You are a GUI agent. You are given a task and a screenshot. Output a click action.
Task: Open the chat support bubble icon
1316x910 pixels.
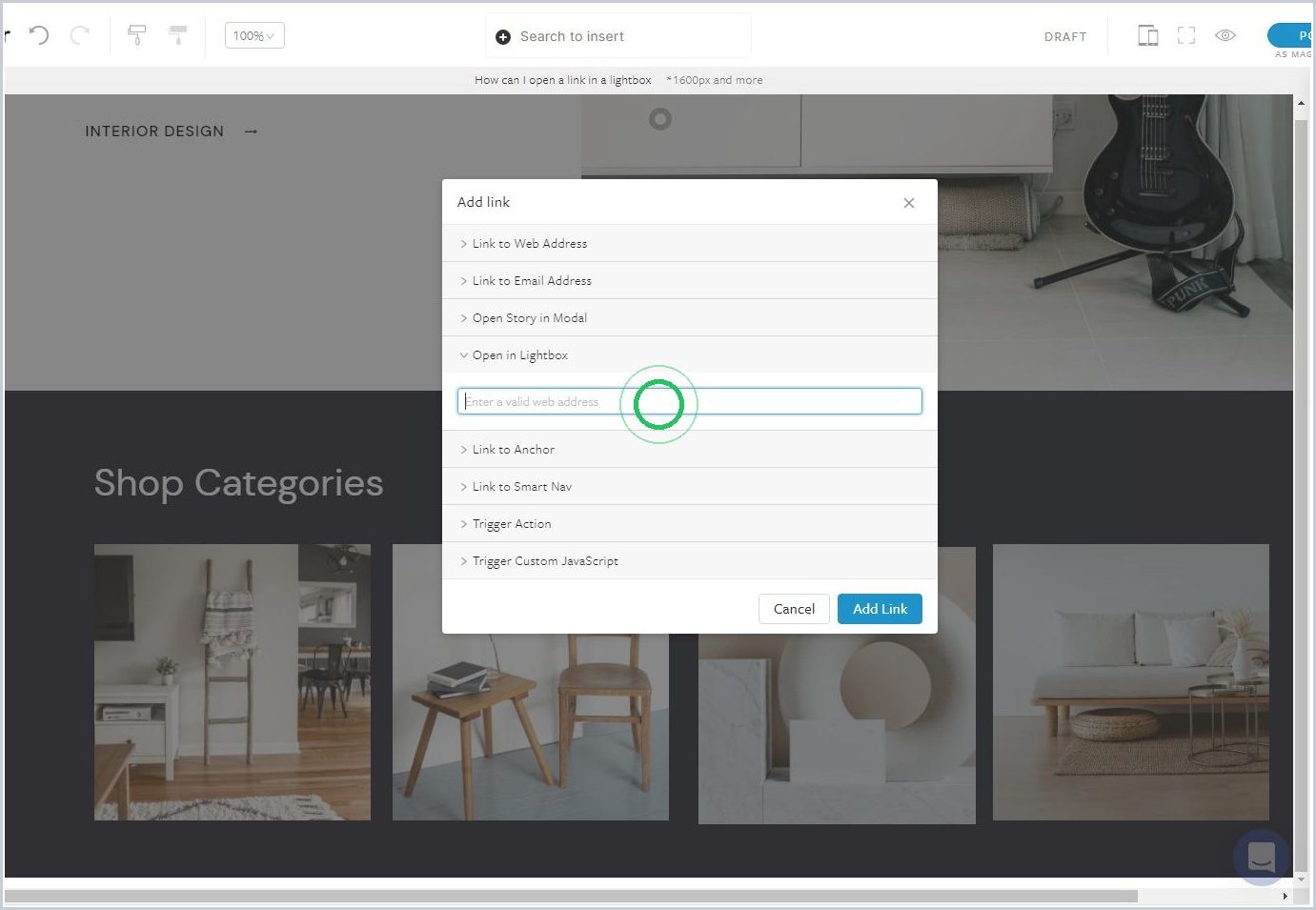point(1261,857)
